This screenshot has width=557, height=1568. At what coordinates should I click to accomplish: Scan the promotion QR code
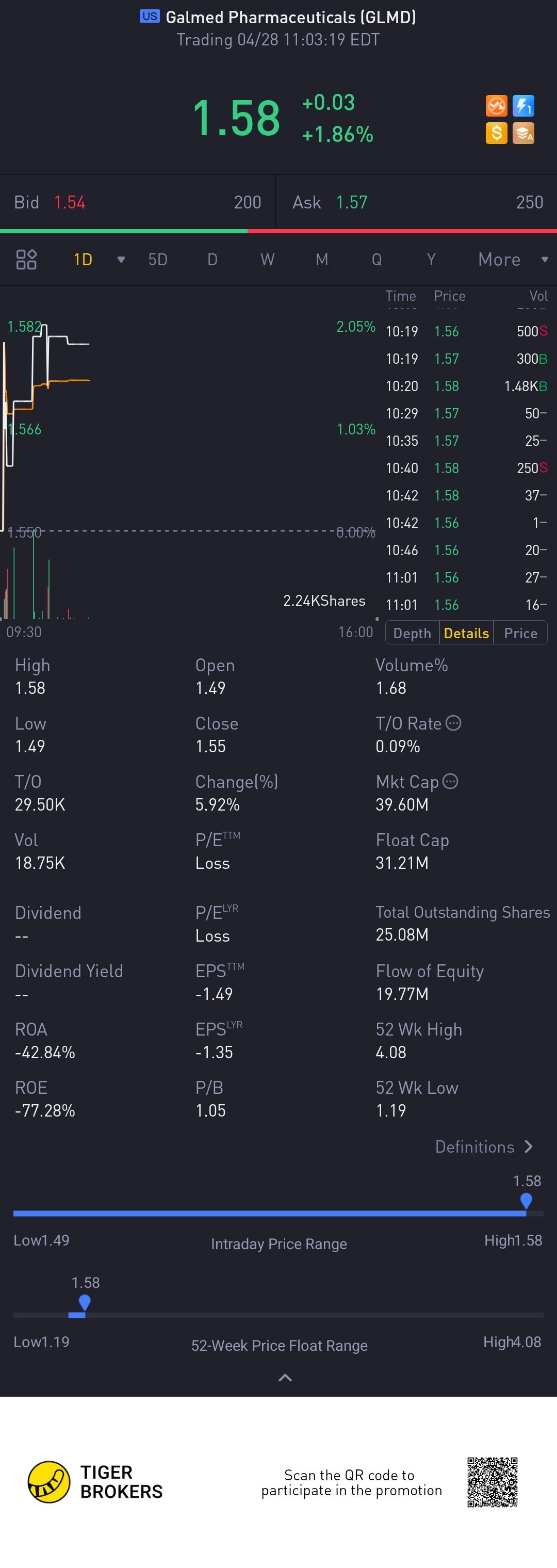click(x=493, y=1482)
